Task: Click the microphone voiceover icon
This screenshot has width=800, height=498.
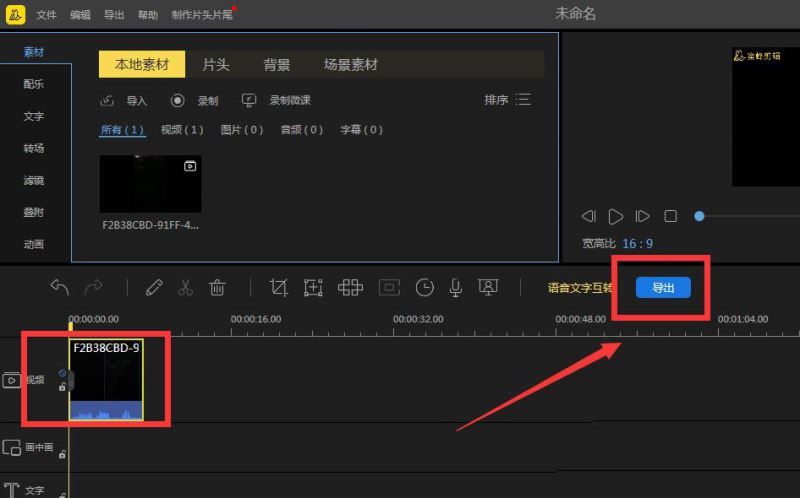Action: [x=456, y=287]
